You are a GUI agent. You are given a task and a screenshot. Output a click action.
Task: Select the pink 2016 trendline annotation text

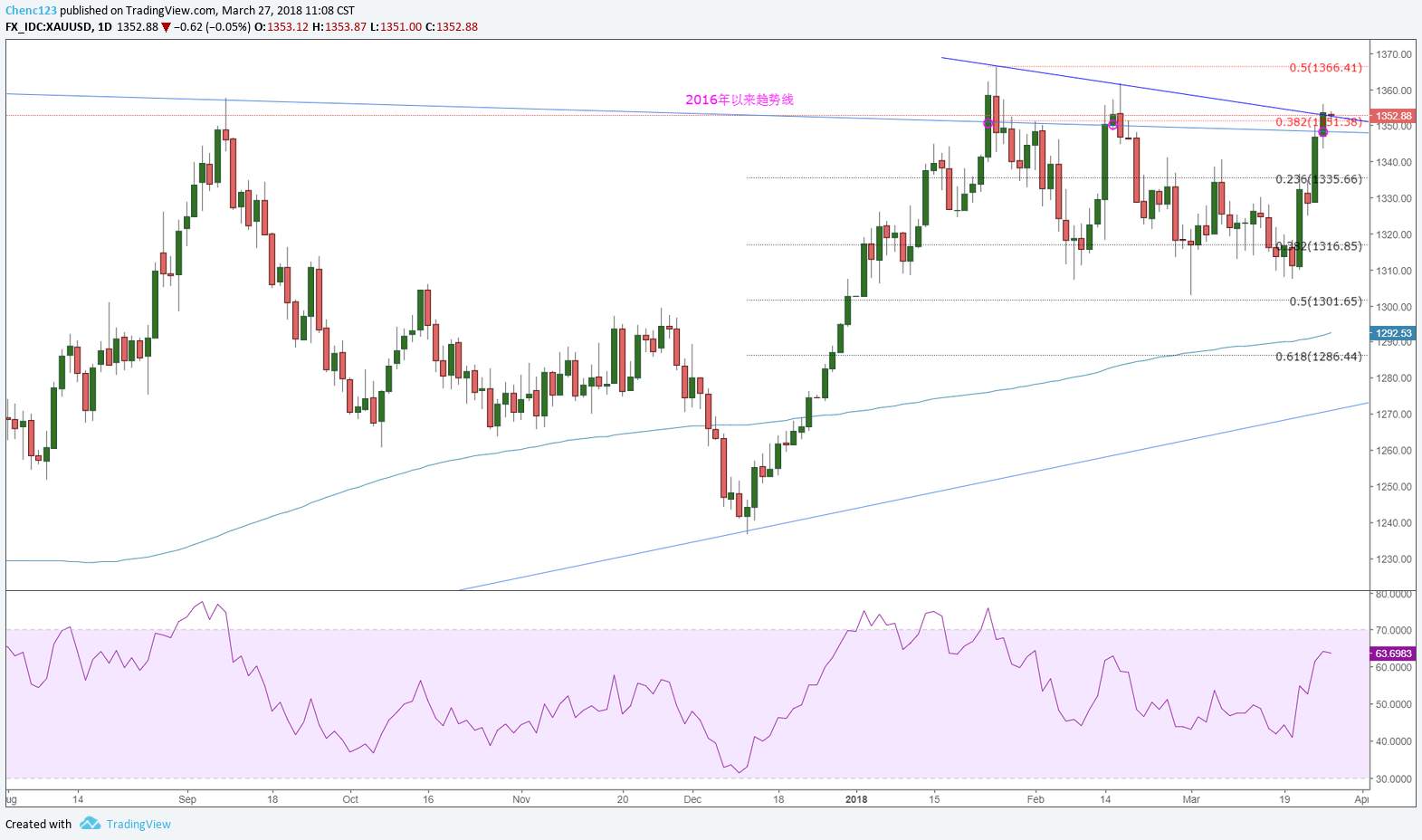(740, 100)
